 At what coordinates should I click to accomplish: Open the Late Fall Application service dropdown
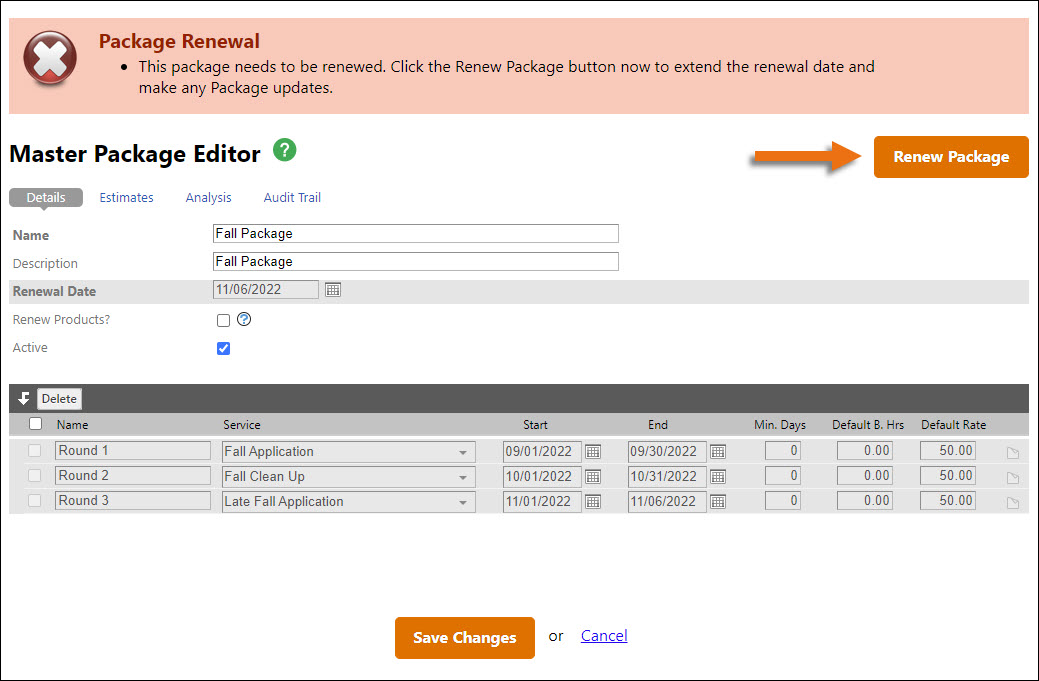click(x=464, y=501)
